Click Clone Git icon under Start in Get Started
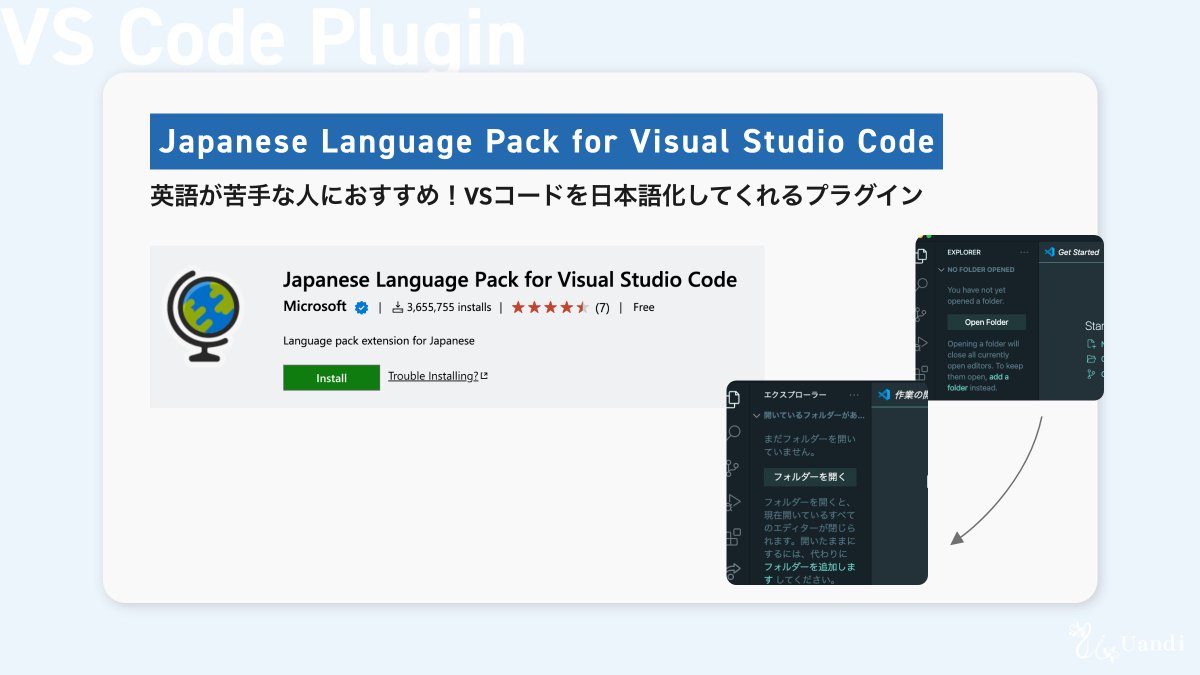 click(x=1091, y=374)
